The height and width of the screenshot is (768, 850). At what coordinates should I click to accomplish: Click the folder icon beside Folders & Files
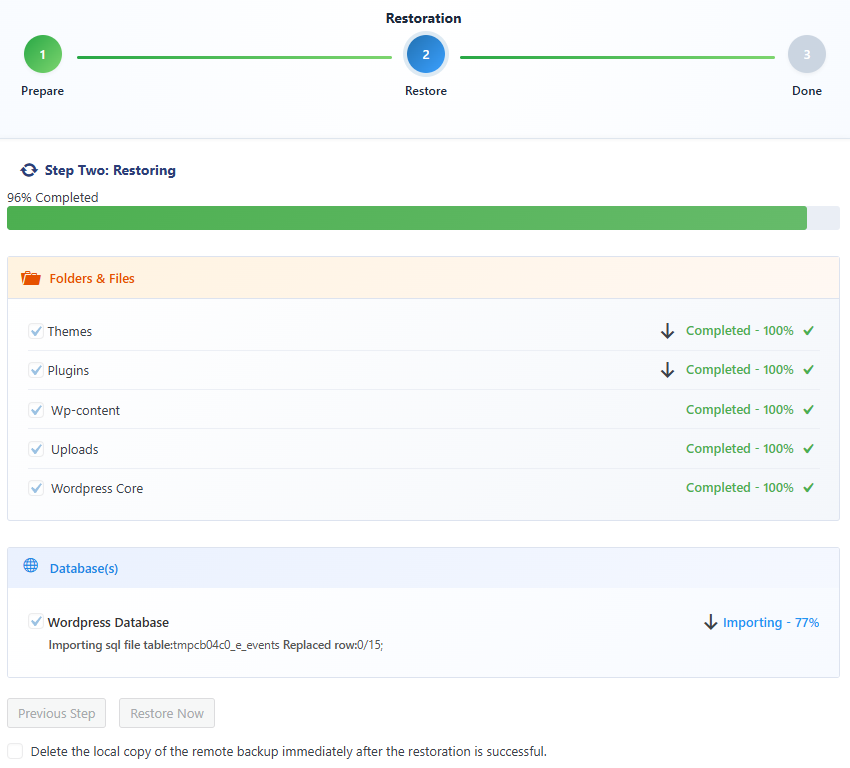click(31, 278)
